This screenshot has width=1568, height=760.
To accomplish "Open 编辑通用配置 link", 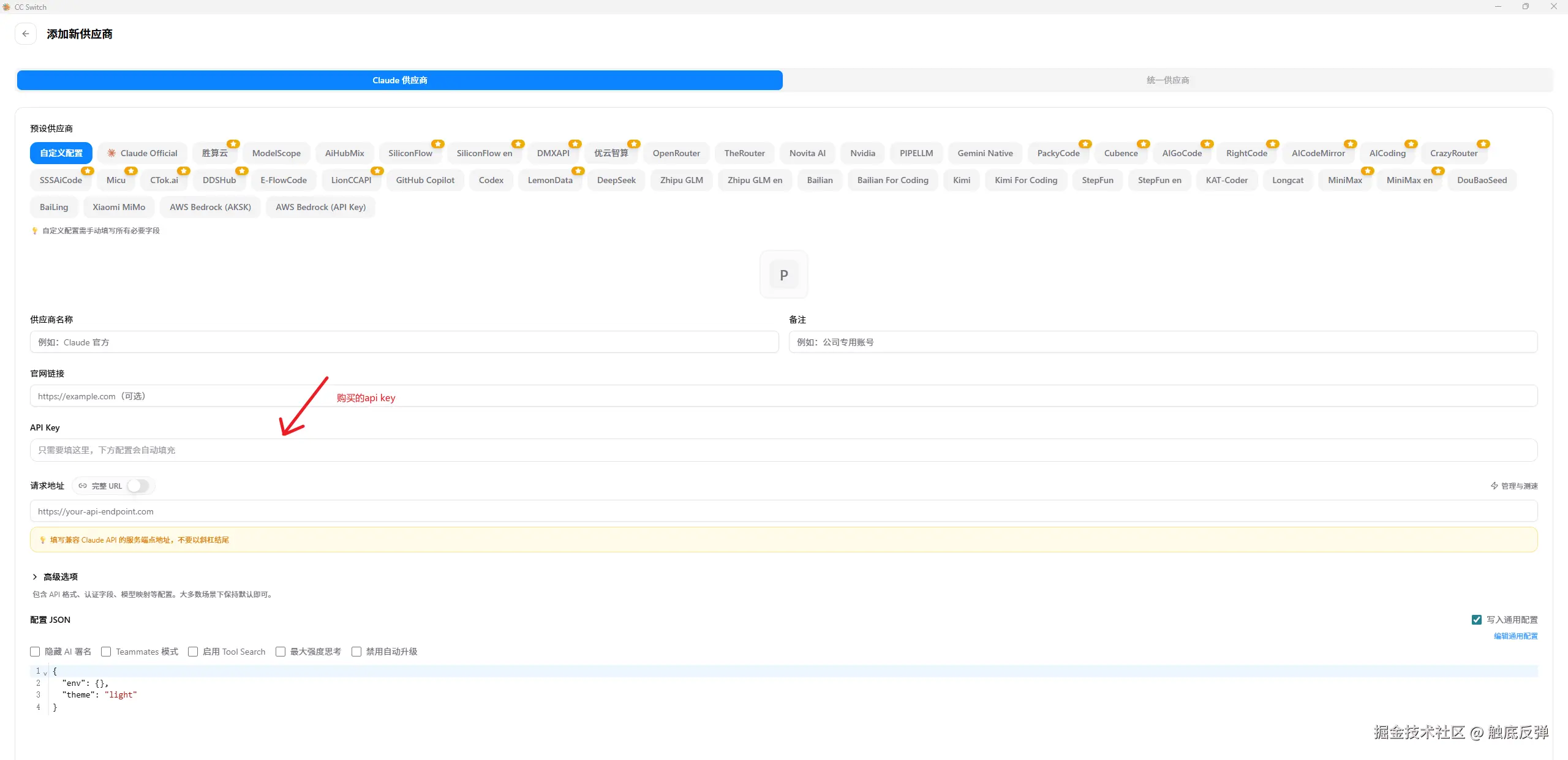I will [x=1516, y=636].
